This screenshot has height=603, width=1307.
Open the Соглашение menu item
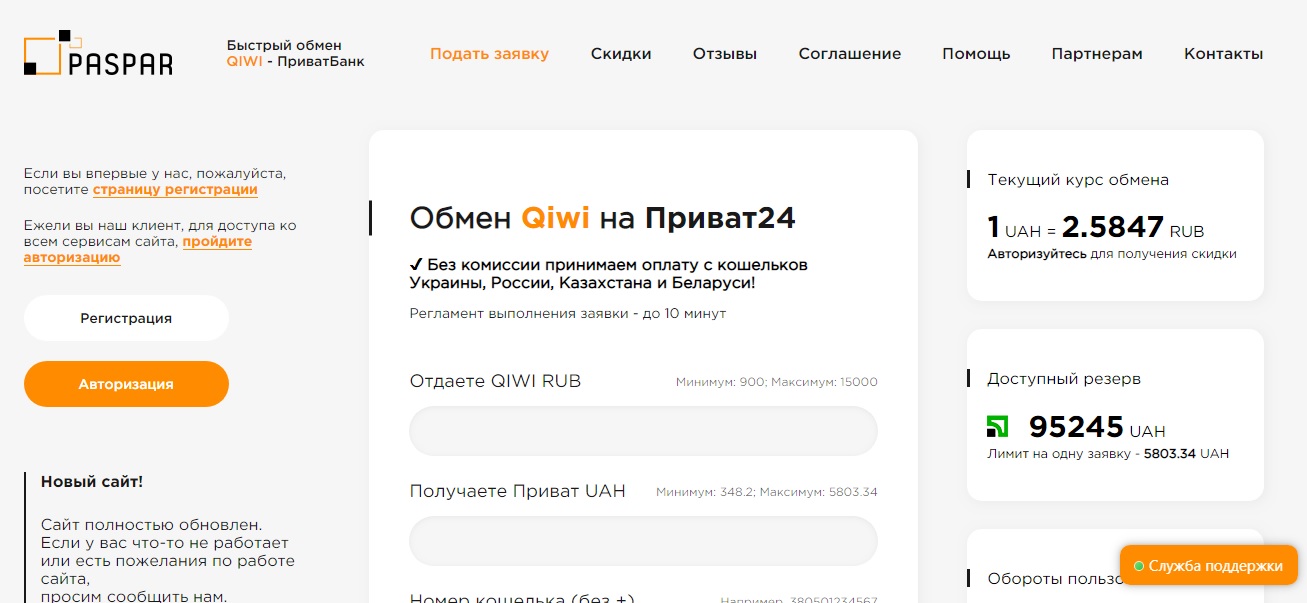850,54
